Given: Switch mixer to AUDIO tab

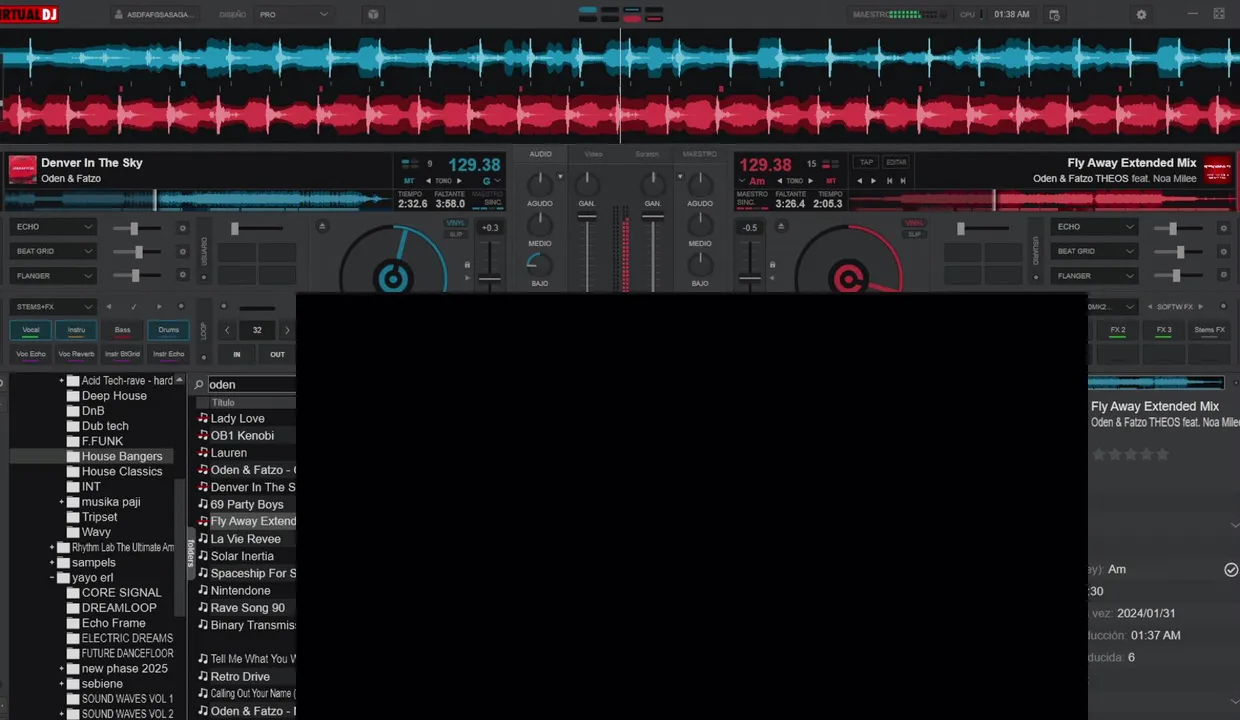Looking at the screenshot, I should [540, 154].
